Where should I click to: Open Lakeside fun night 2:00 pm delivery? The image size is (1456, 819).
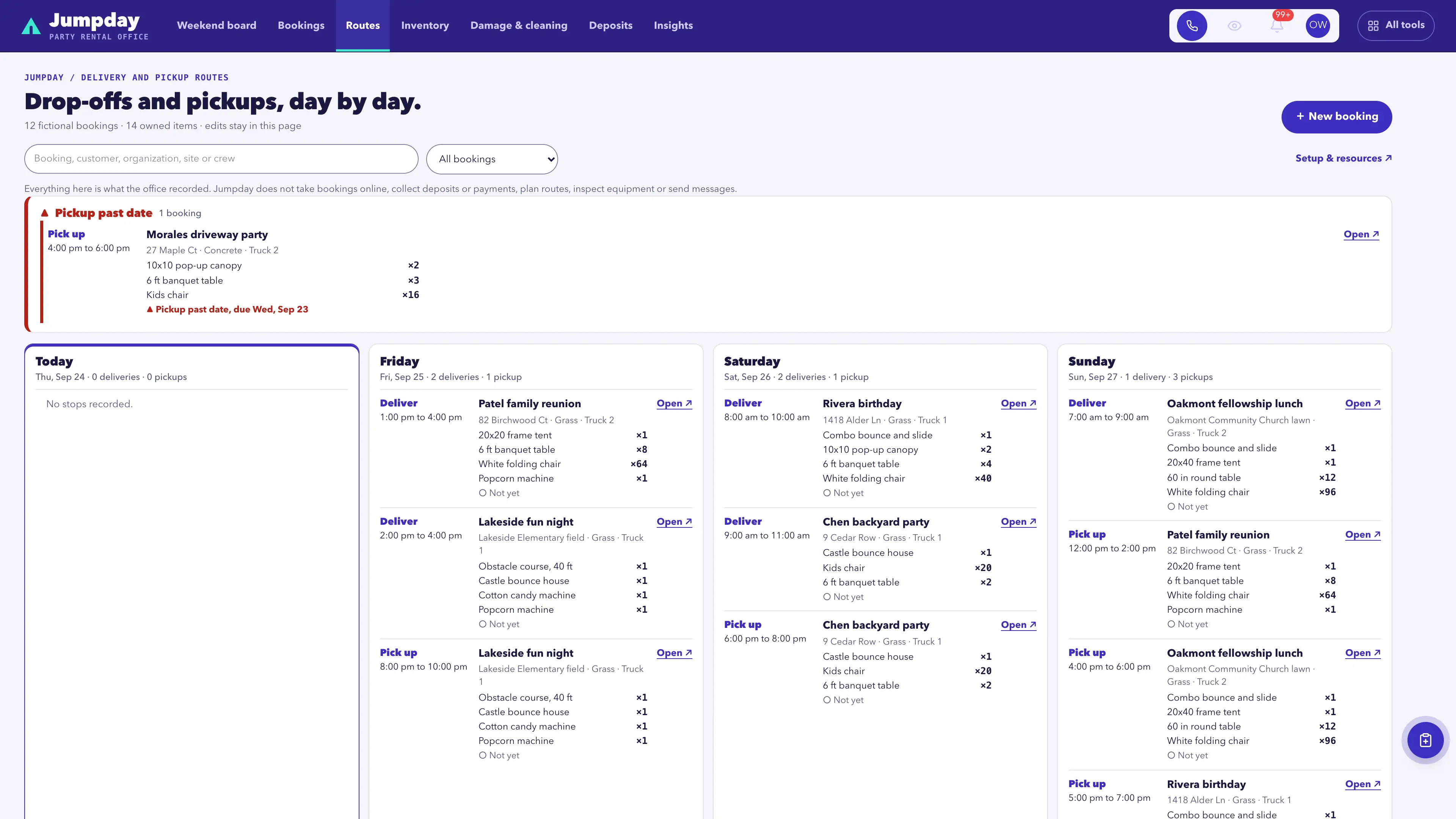[x=674, y=522]
